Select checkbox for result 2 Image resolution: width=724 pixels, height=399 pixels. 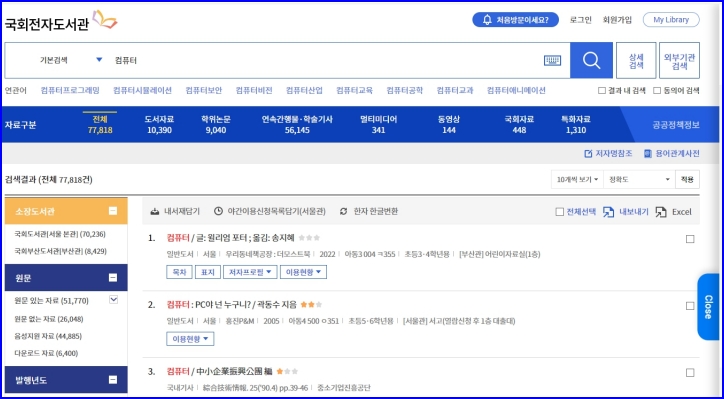690,306
